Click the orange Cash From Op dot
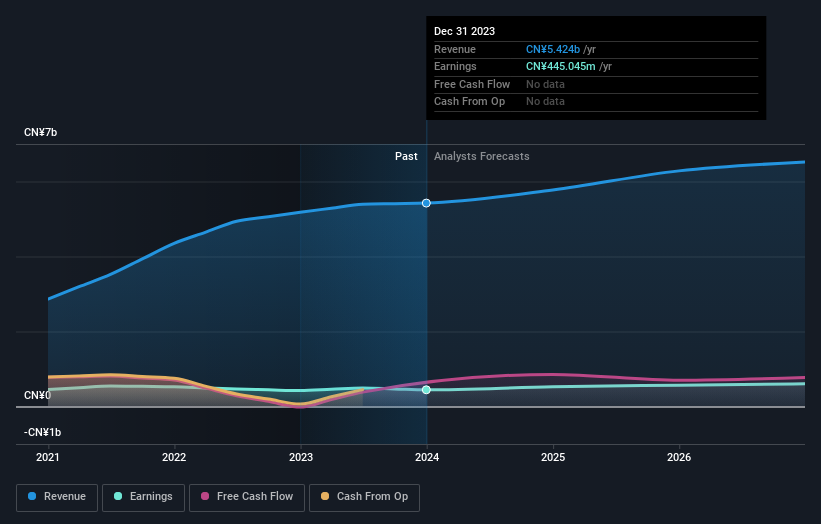821x524 pixels. (325, 496)
